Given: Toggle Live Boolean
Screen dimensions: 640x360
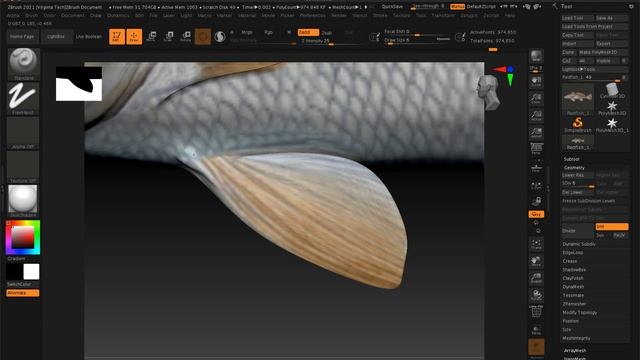Looking at the screenshot, I should pos(89,37).
